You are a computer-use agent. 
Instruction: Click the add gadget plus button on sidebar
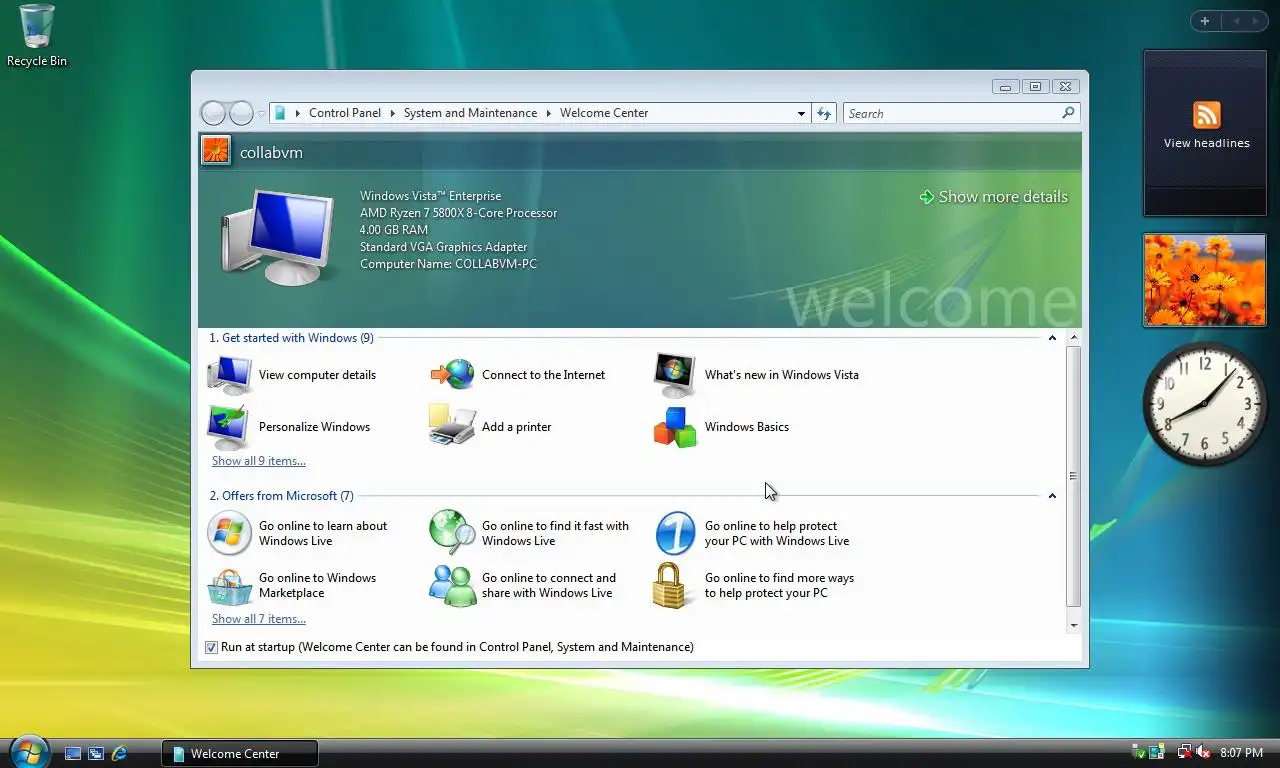(1205, 21)
